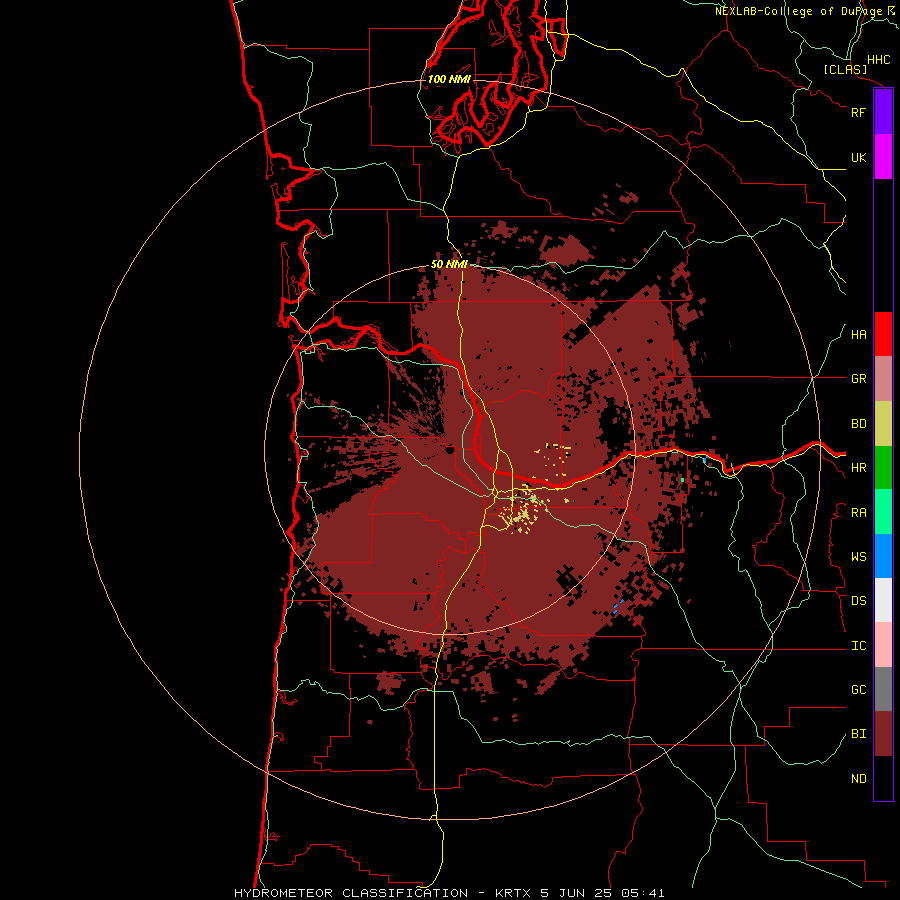Click the RF legend label
Screen dimensions: 900x900
858,112
